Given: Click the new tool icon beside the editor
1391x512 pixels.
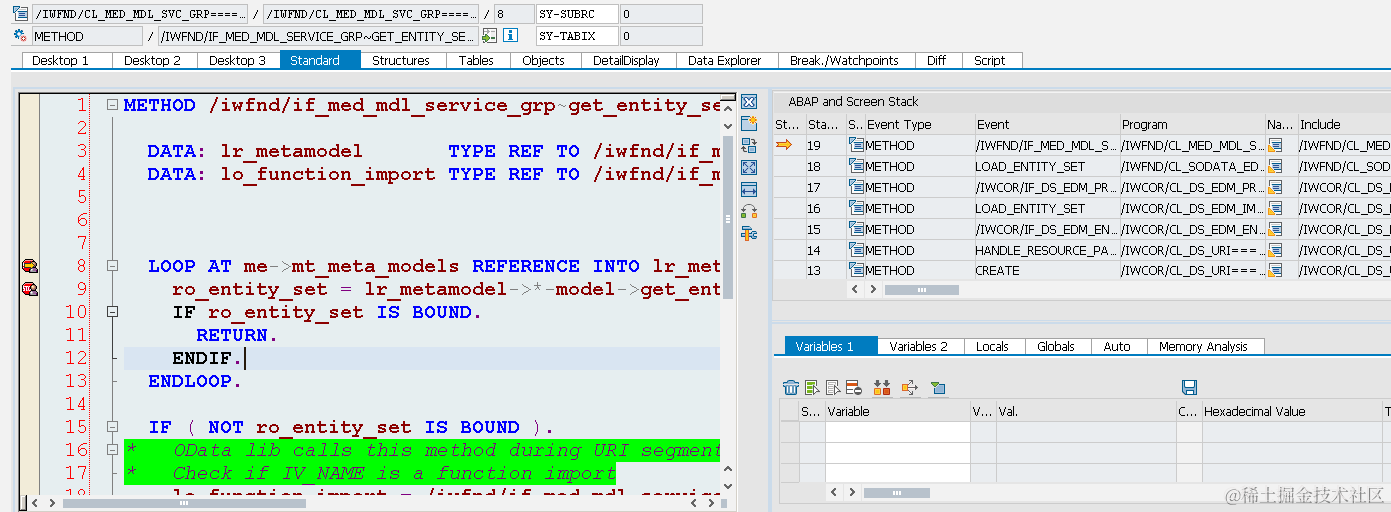Looking at the screenshot, I should (x=749, y=124).
